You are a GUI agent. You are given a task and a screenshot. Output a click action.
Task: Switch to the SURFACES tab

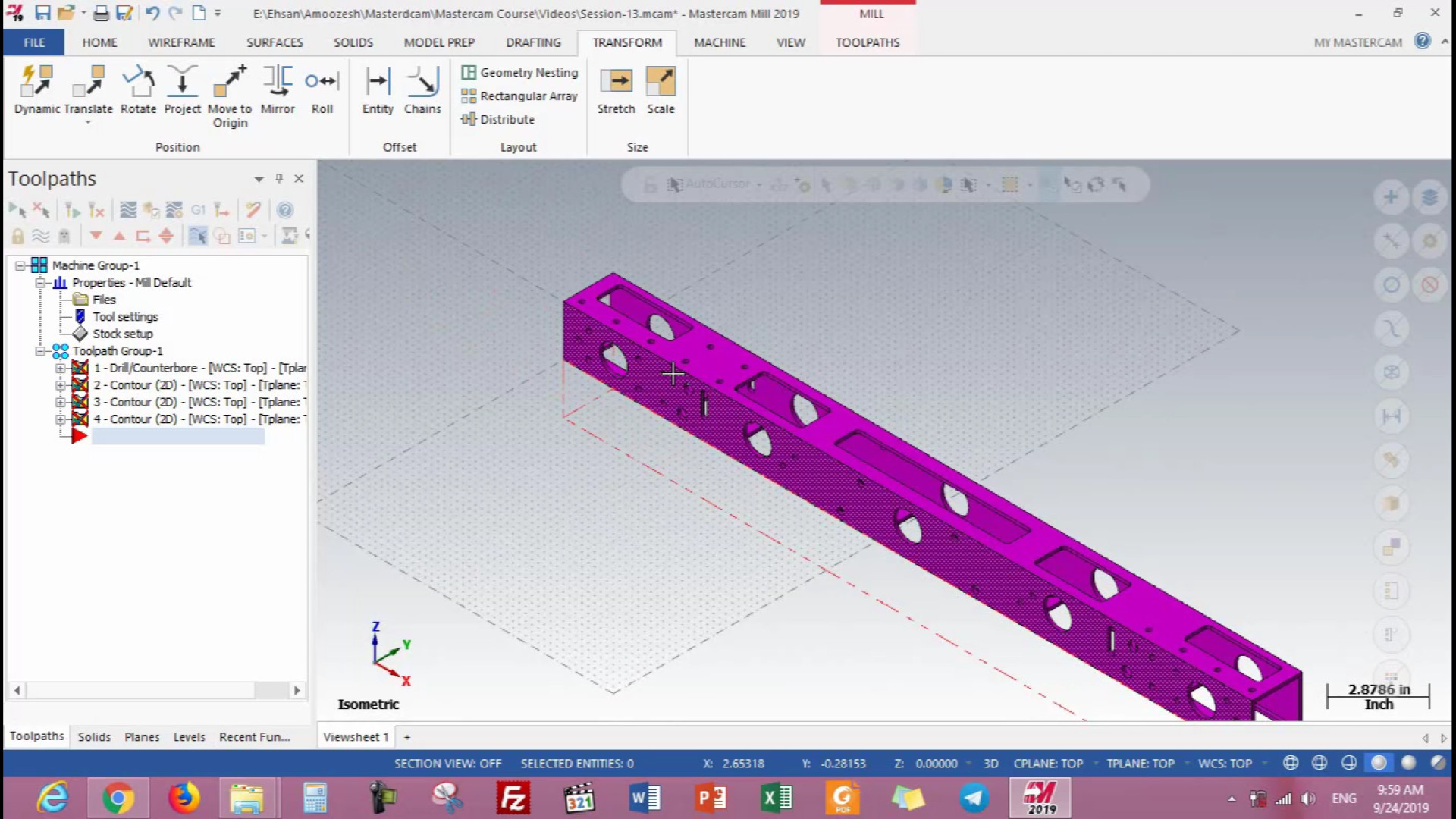(x=275, y=42)
